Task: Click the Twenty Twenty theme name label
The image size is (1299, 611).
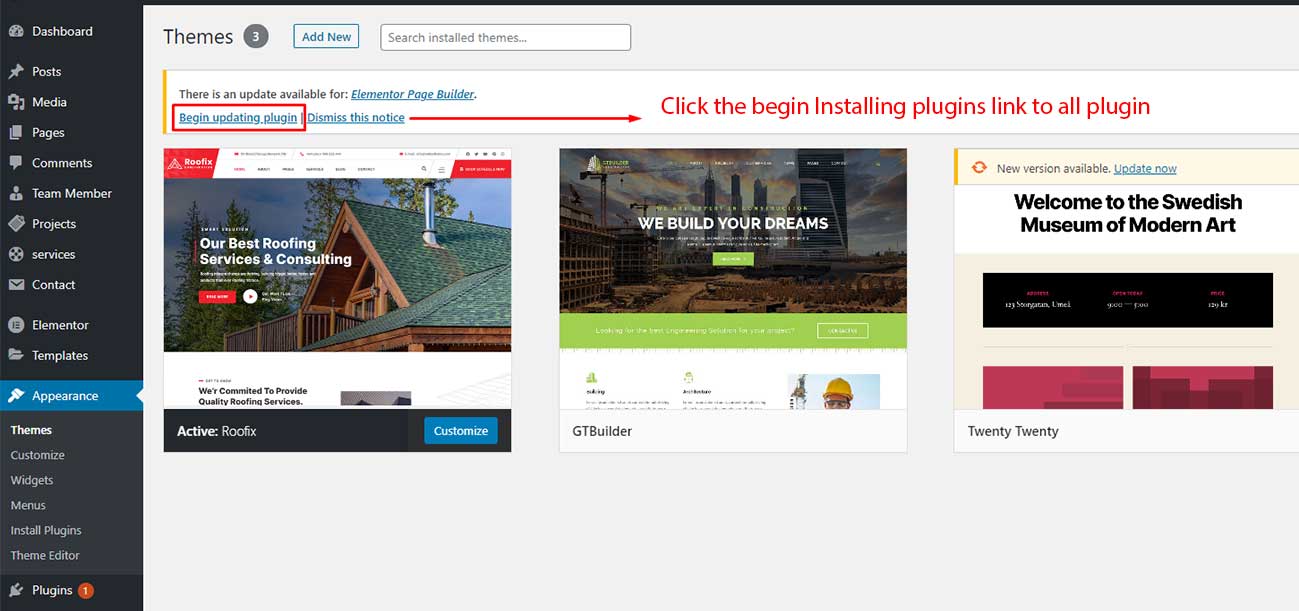Action: [x=1013, y=431]
